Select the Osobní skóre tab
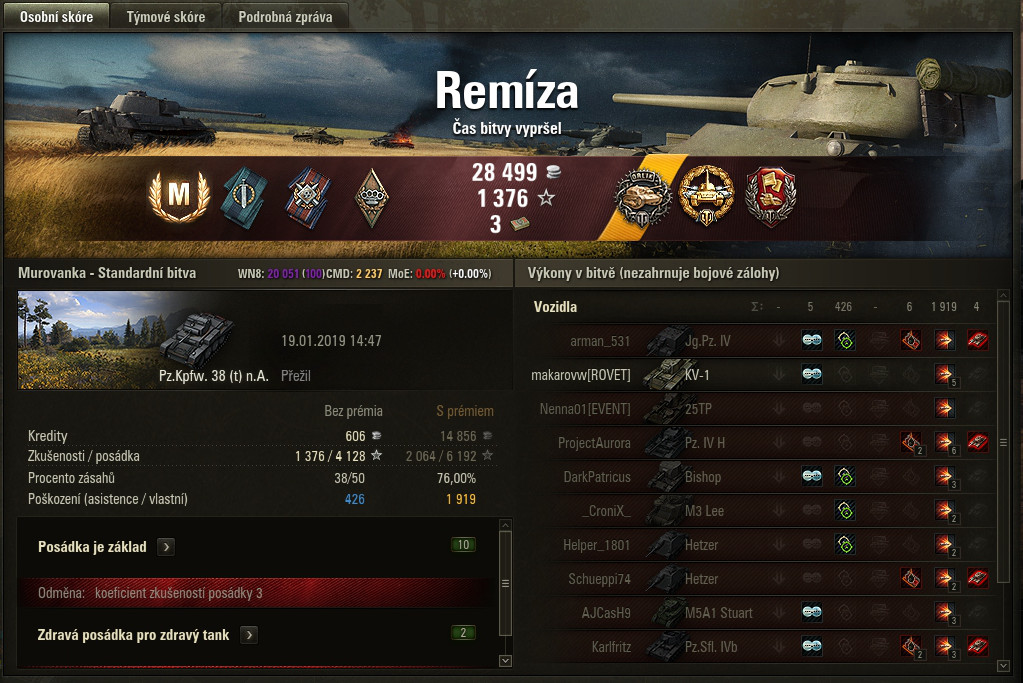The image size is (1023, 683). [56, 17]
